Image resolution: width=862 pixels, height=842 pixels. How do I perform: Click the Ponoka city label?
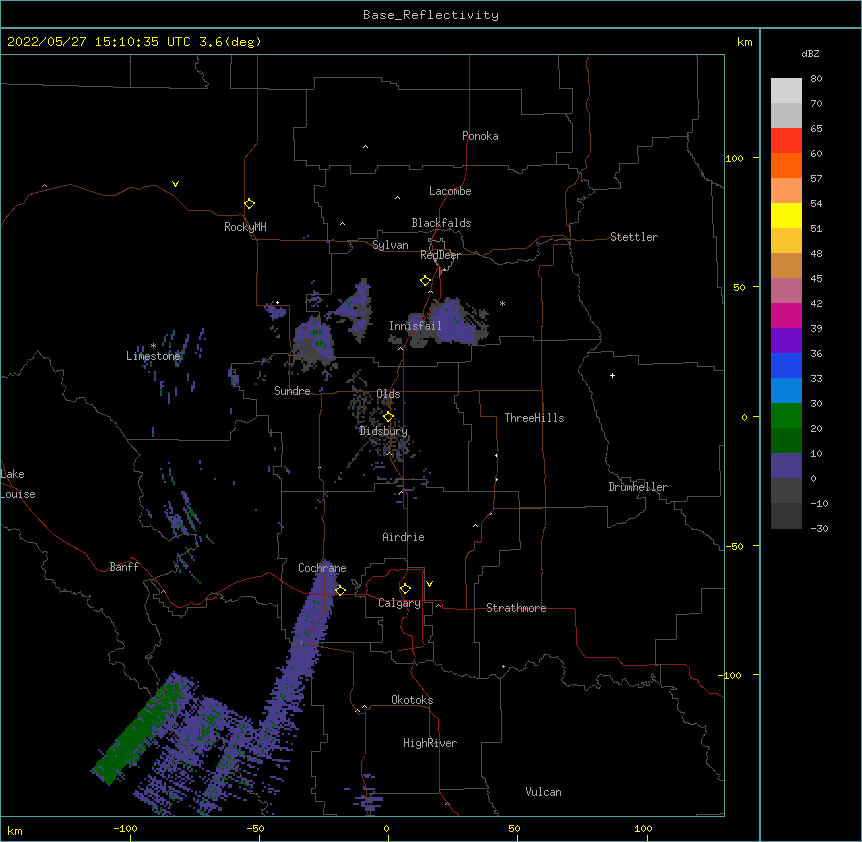click(x=480, y=136)
